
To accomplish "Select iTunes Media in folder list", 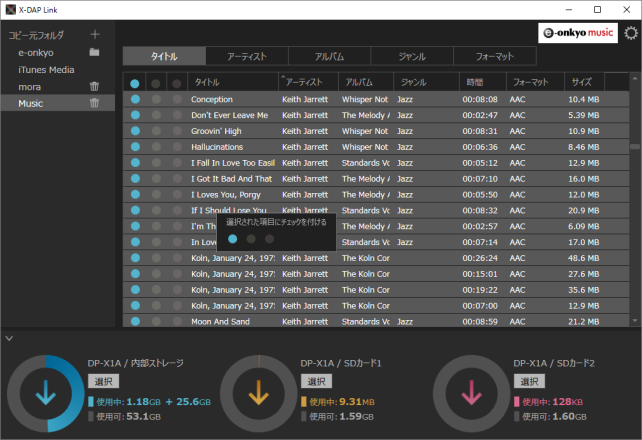I will point(46,70).
